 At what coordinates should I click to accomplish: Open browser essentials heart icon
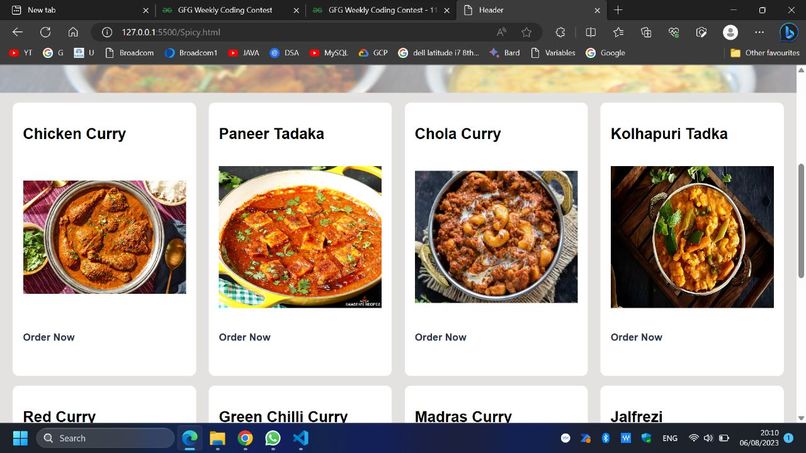pos(674,32)
